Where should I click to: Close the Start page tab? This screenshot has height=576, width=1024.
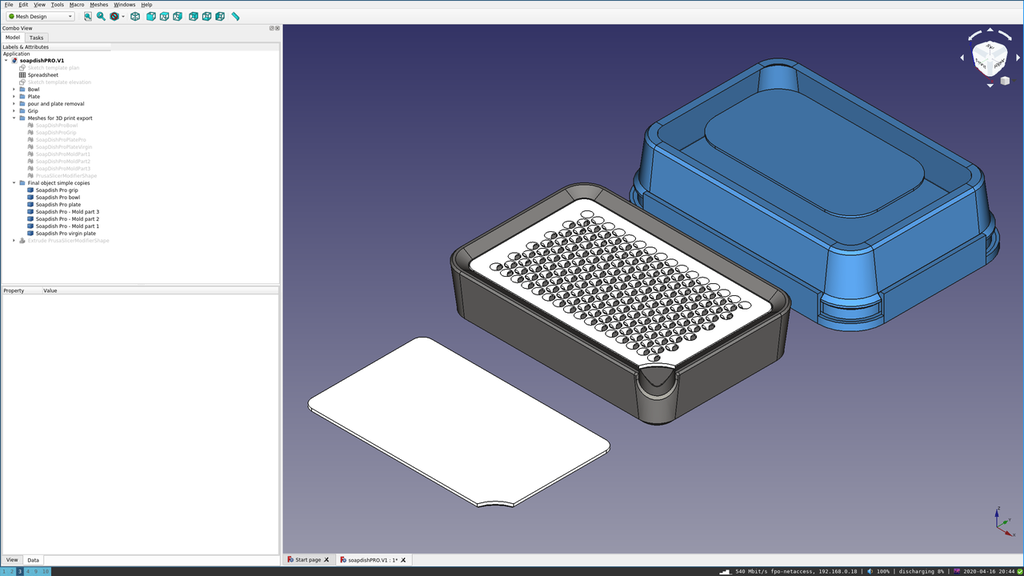coord(327,560)
